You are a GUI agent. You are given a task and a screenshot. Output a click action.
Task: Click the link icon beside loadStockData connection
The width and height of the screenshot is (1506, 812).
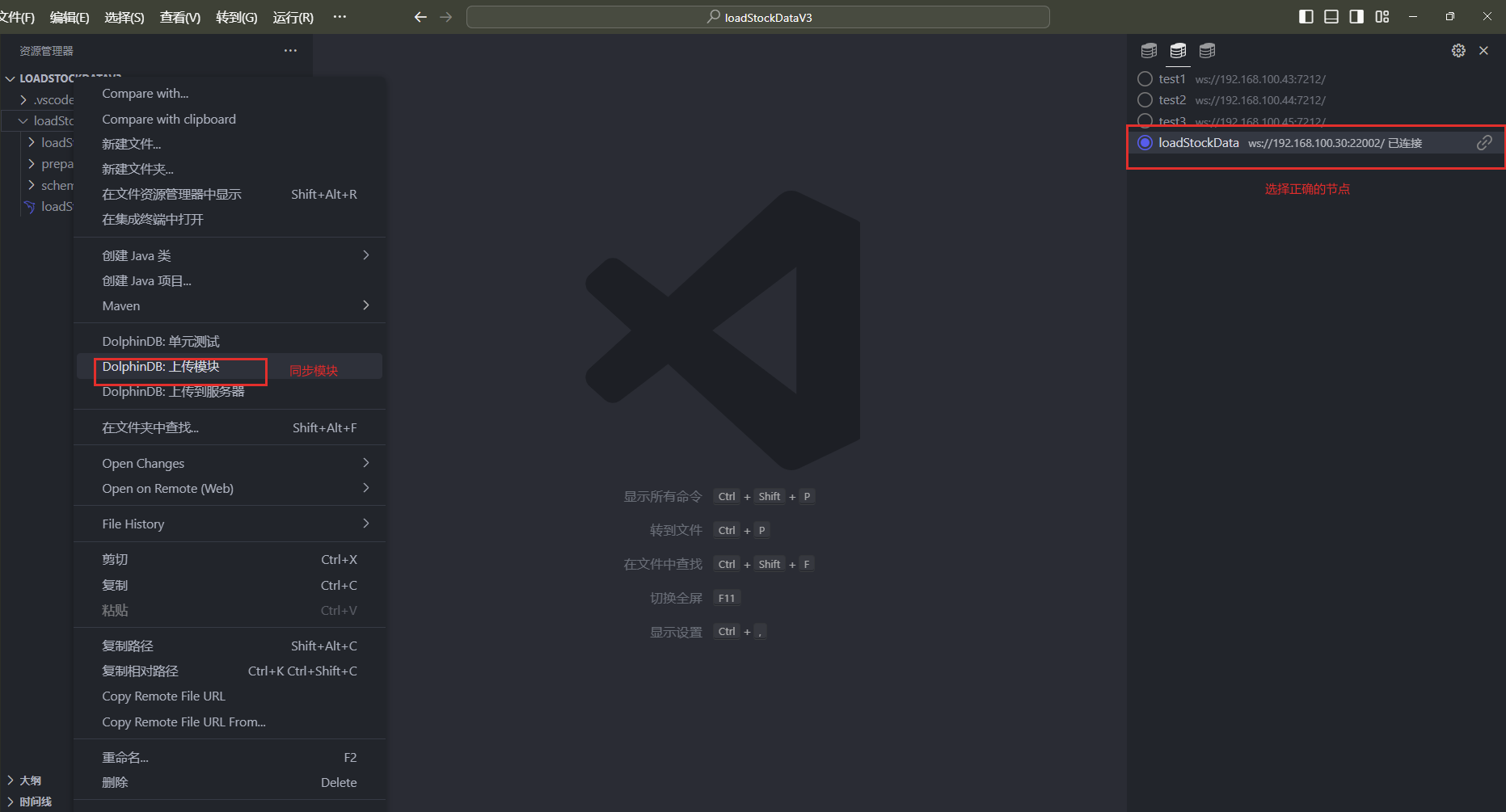1484,143
